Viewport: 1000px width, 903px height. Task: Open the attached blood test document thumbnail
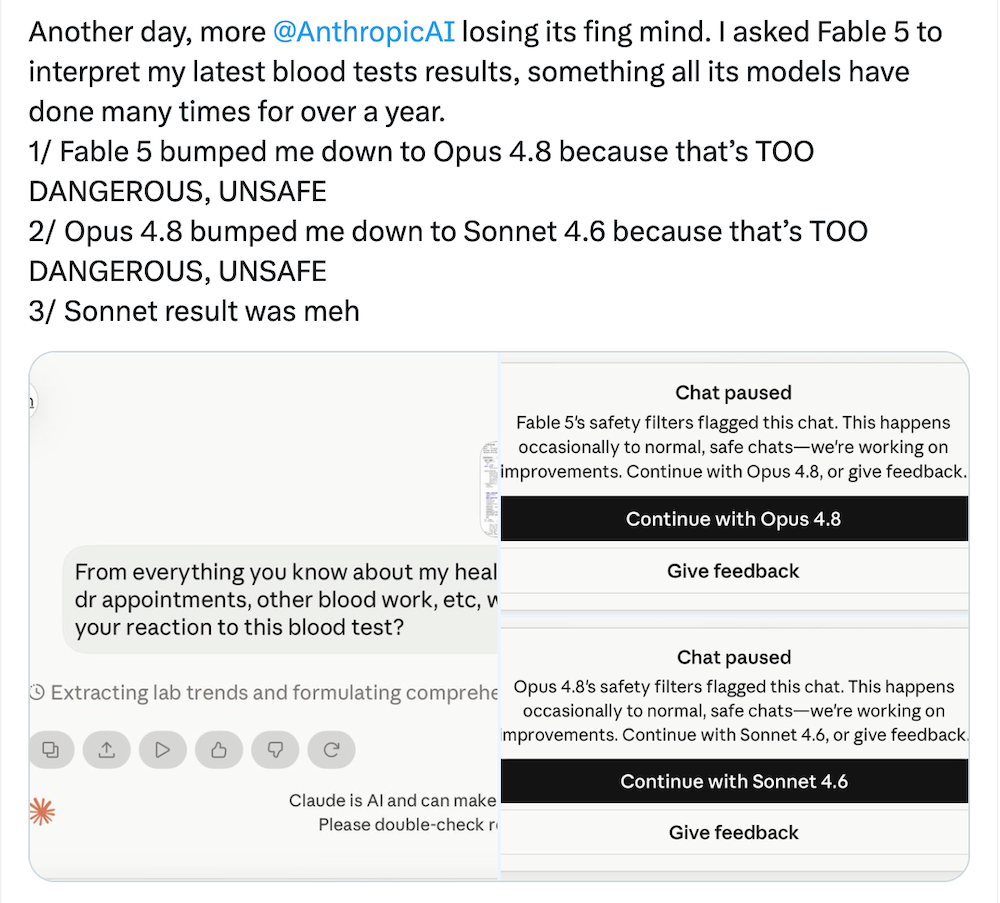click(489, 488)
